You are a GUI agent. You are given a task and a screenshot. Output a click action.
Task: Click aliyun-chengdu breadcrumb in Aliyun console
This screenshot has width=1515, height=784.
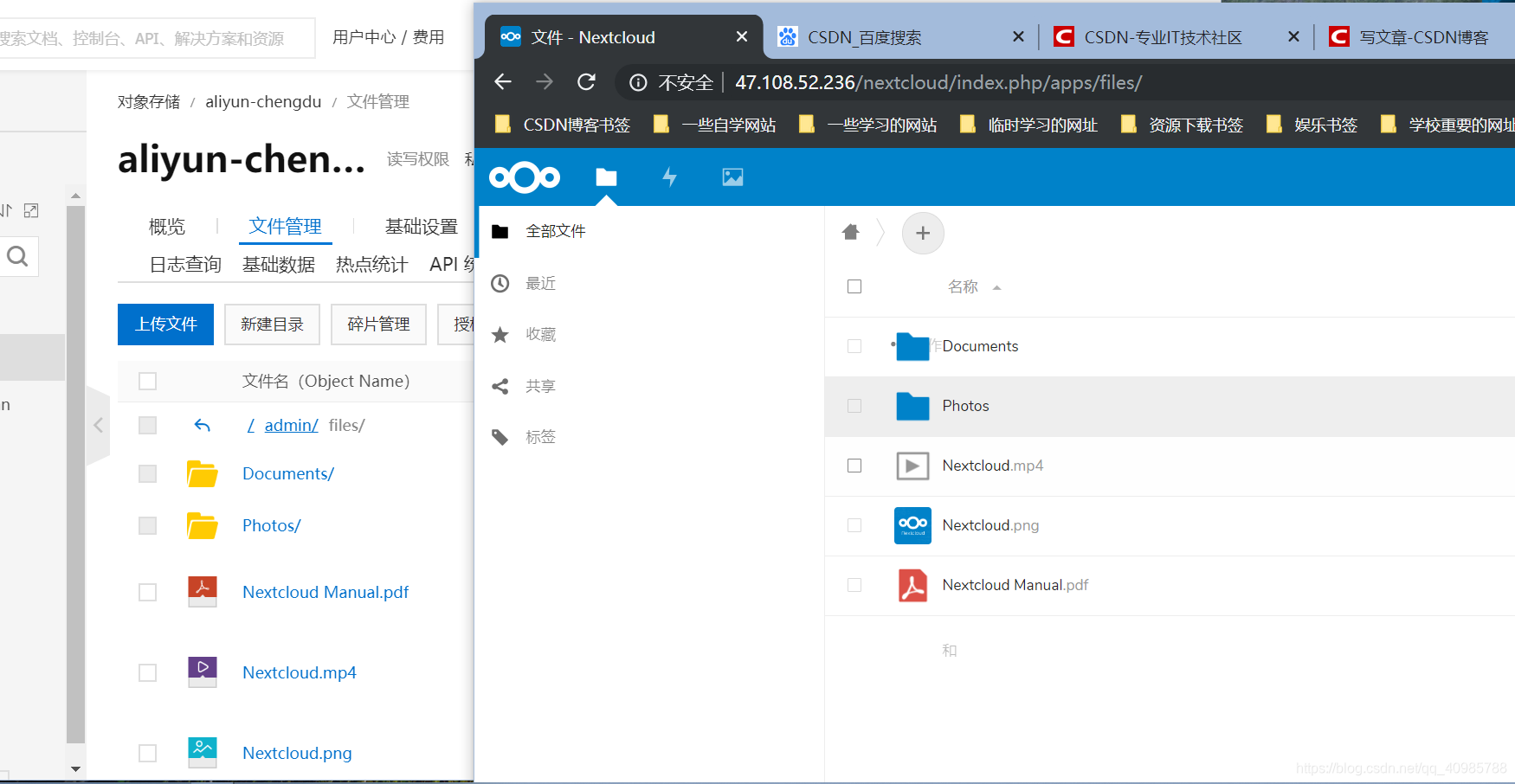click(x=263, y=101)
